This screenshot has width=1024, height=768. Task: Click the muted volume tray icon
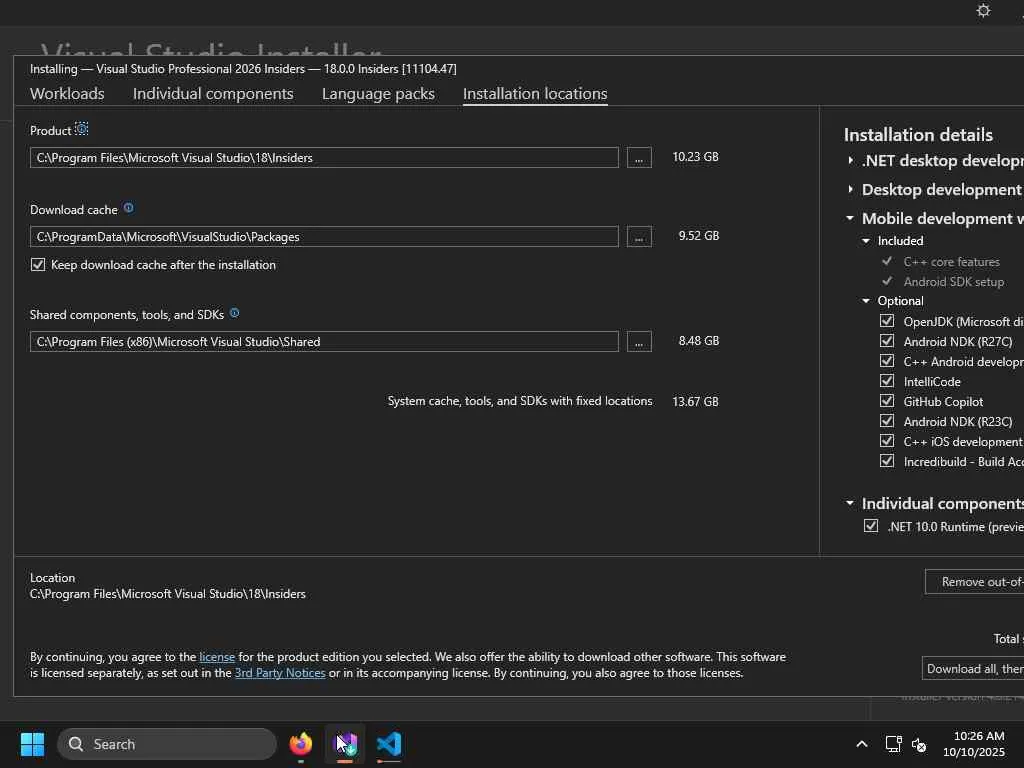[x=919, y=744]
